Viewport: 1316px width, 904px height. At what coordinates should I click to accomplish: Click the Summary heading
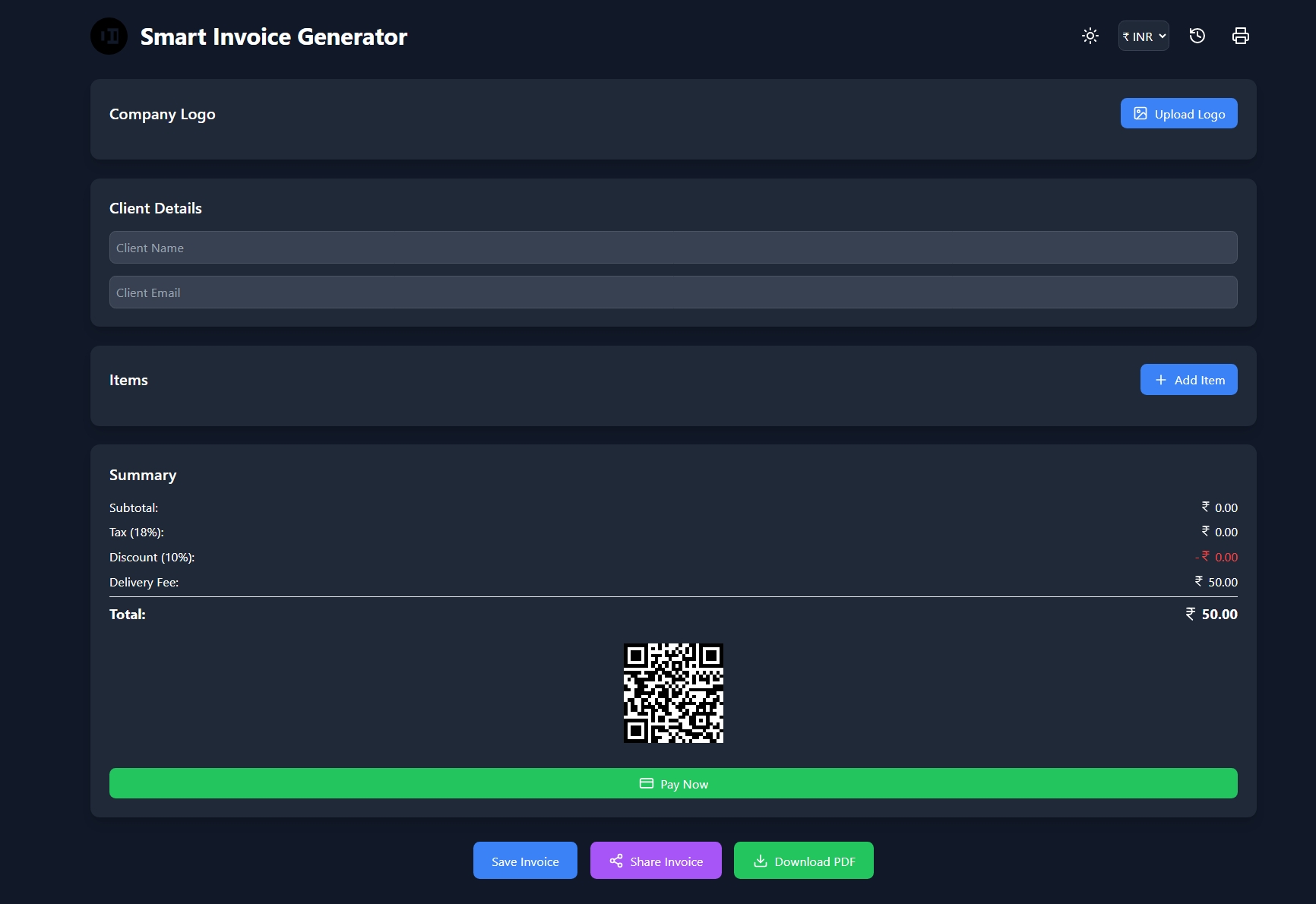tap(143, 476)
